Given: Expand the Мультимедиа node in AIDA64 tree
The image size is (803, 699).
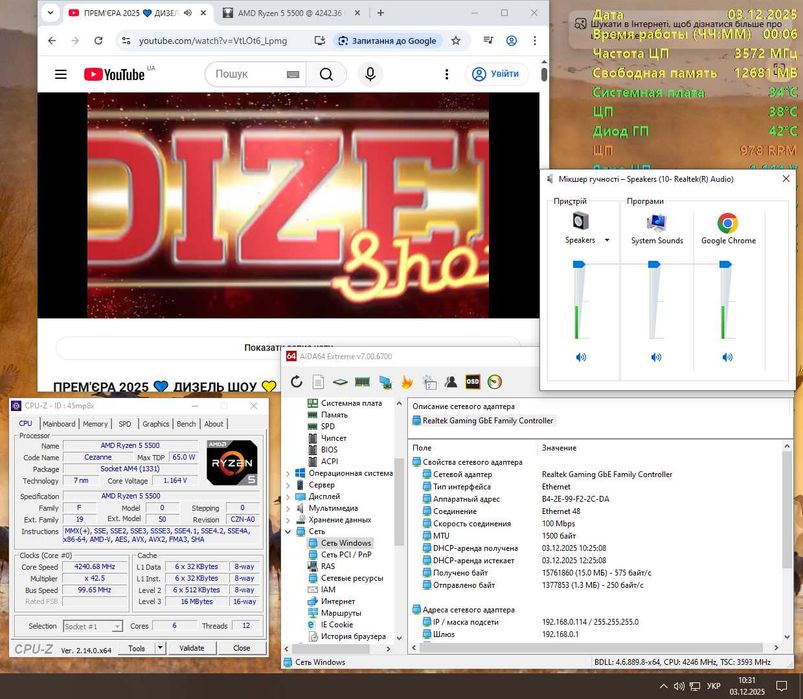Looking at the screenshot, I should point(288,509).
